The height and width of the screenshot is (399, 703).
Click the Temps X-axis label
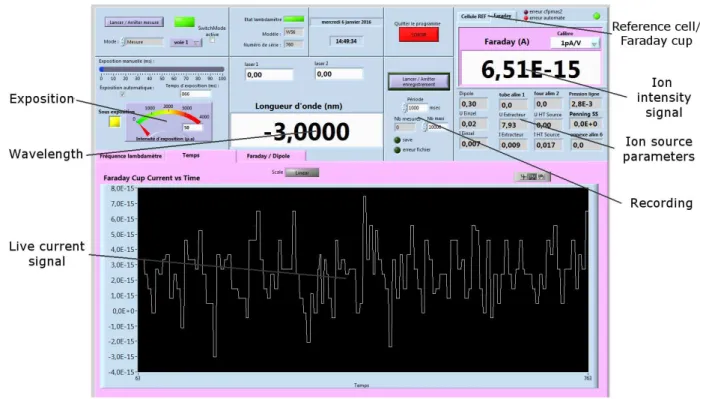pyautogui.click(x=361, y=385)
